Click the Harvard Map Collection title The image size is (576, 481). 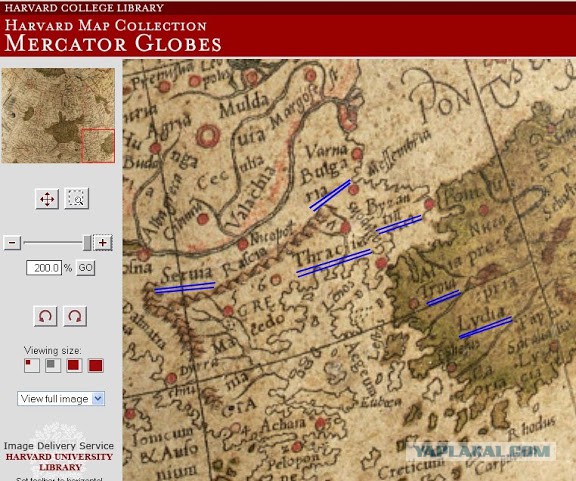point(105,25)
